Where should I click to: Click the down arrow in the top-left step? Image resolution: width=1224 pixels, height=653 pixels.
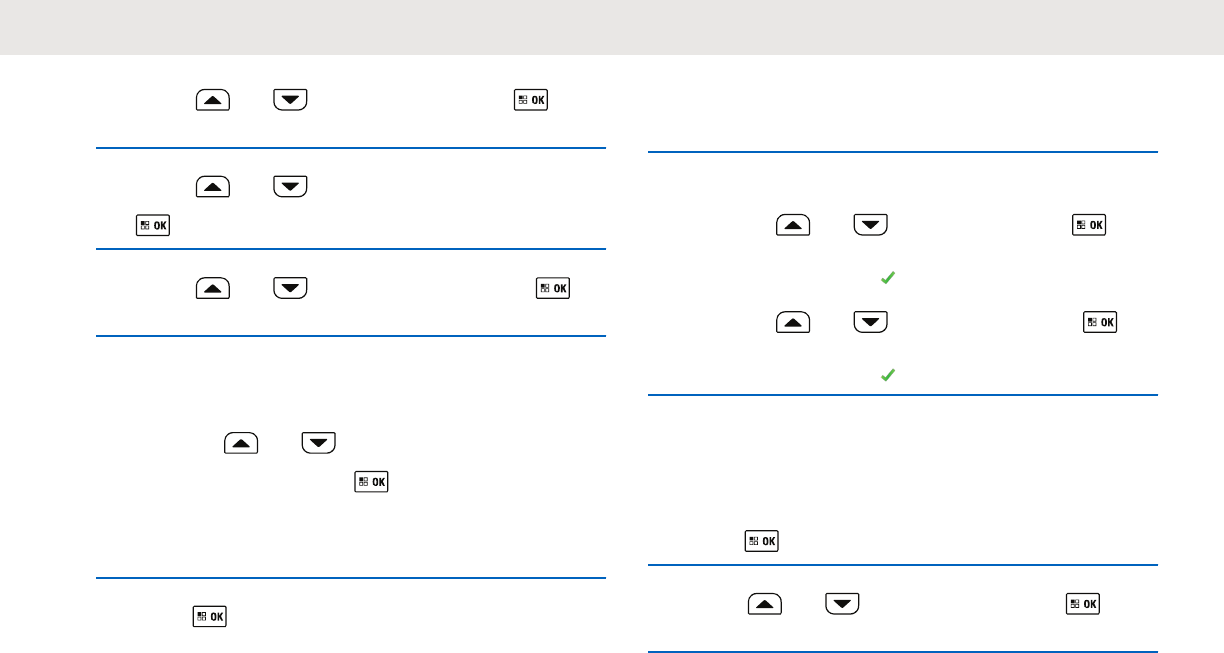[x=290, y=100]
